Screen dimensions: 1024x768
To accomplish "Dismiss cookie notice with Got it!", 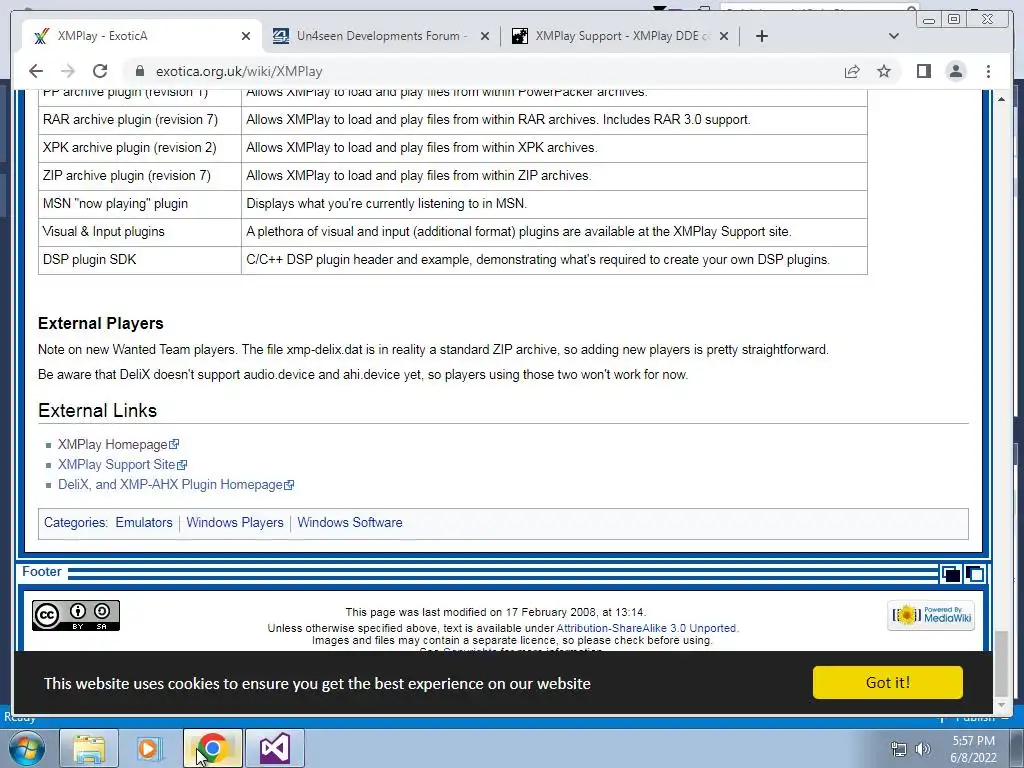I will [x=888, y=682].
